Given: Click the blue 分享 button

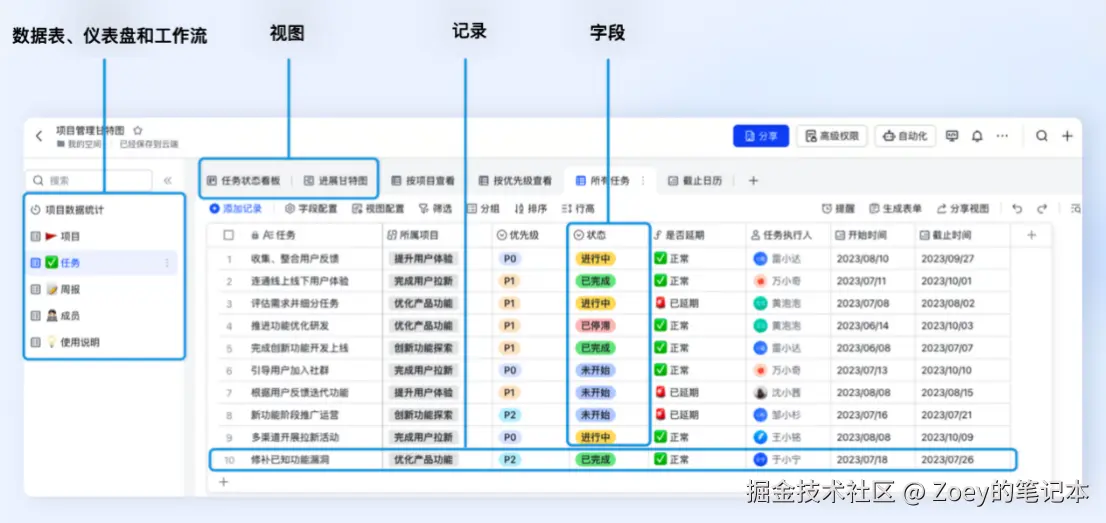Looking at the screenshot, I should click(761, 136).
